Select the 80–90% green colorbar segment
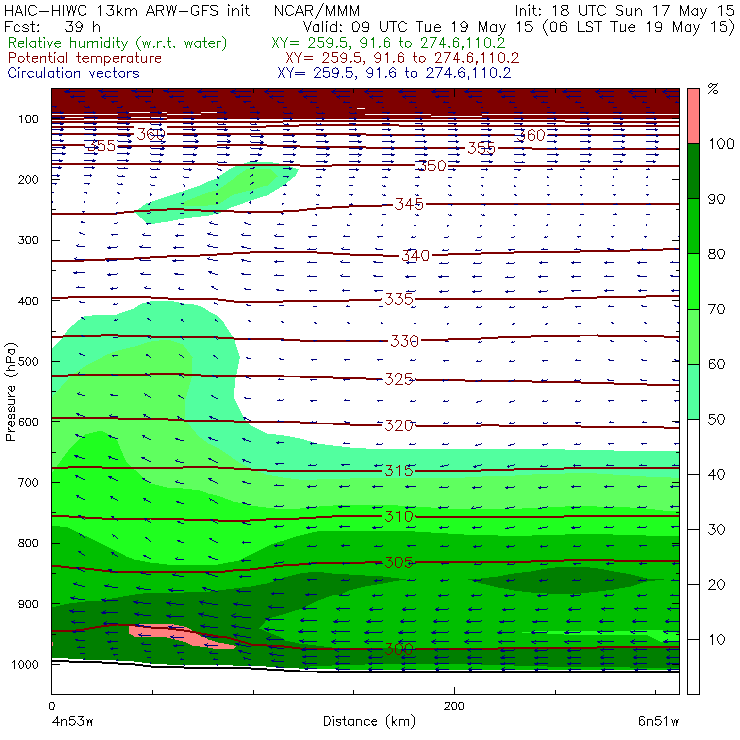Image resolution: width=740 pixels, height=740 pixels. click(693, 226)
